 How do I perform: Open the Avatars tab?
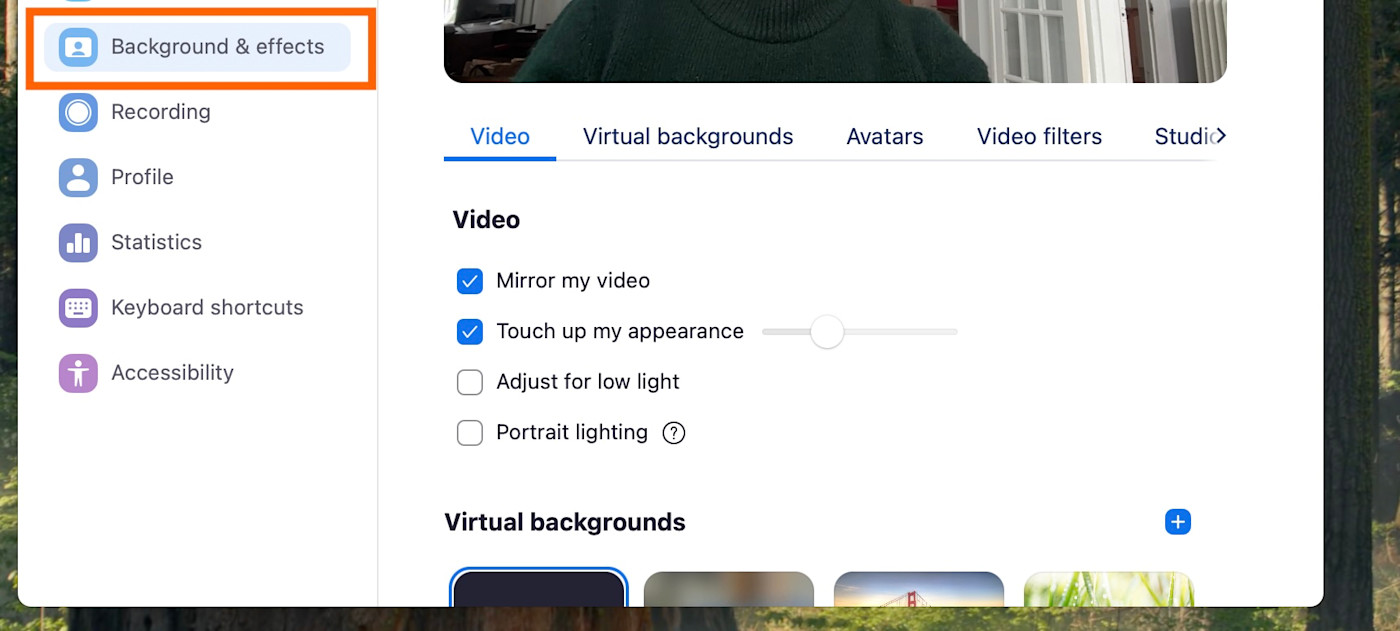tap(885, 137)
